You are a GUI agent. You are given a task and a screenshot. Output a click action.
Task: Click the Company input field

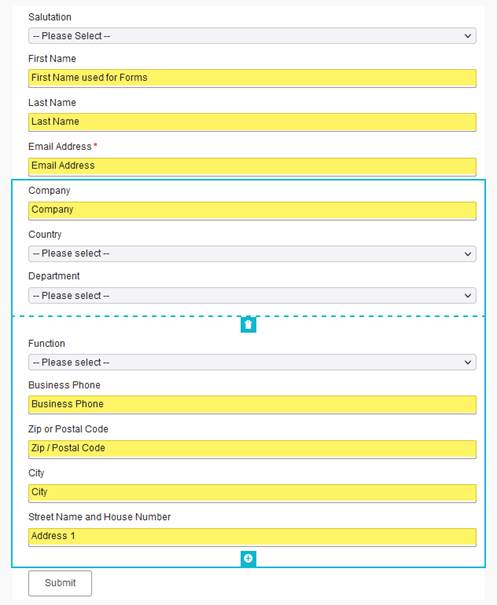[x=252, y=210]
